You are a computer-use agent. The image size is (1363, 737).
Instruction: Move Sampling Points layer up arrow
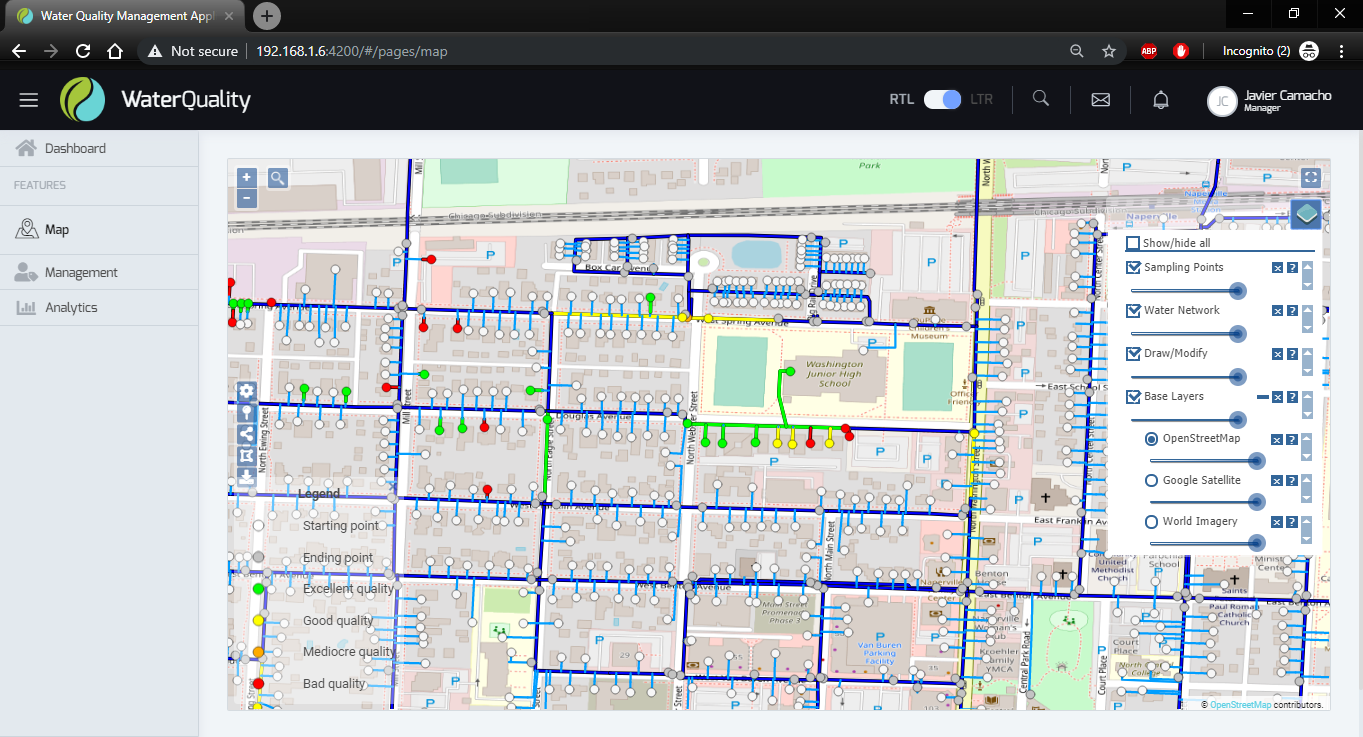[1307, 266]
